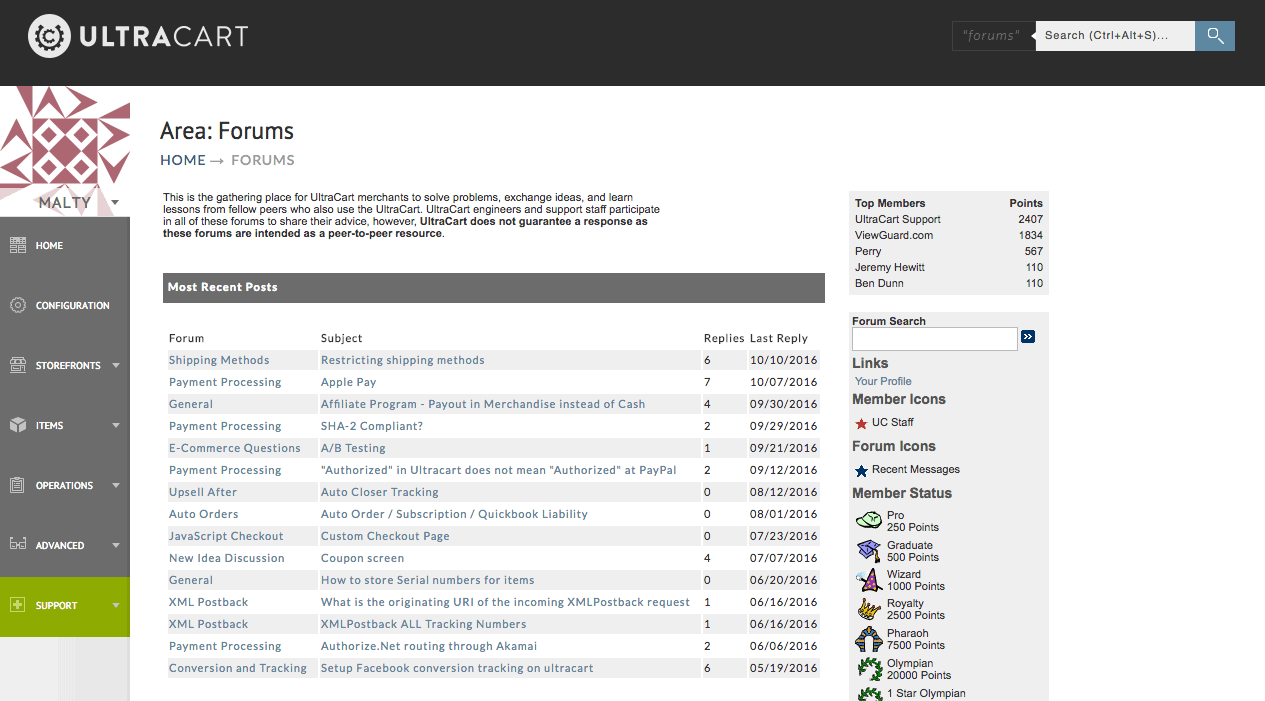Click the Forum Search text box

pos(935,339)
